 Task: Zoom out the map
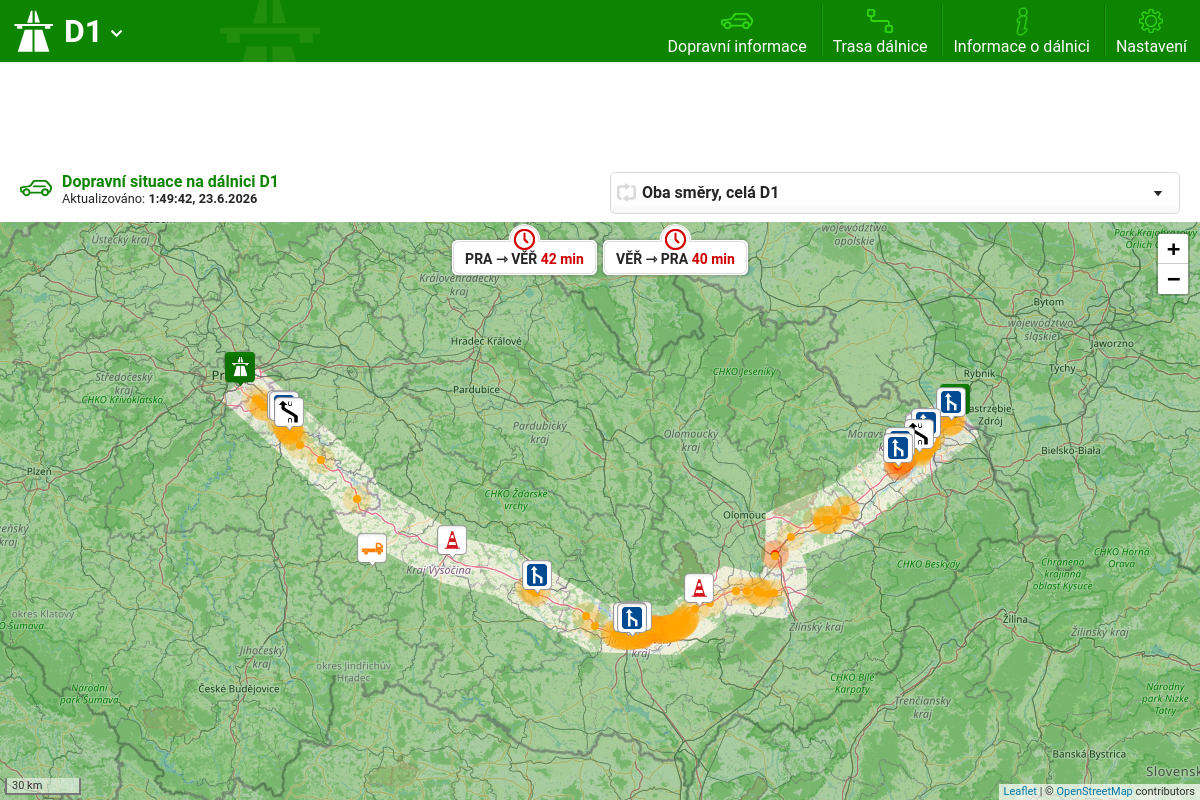[1173, 279]
